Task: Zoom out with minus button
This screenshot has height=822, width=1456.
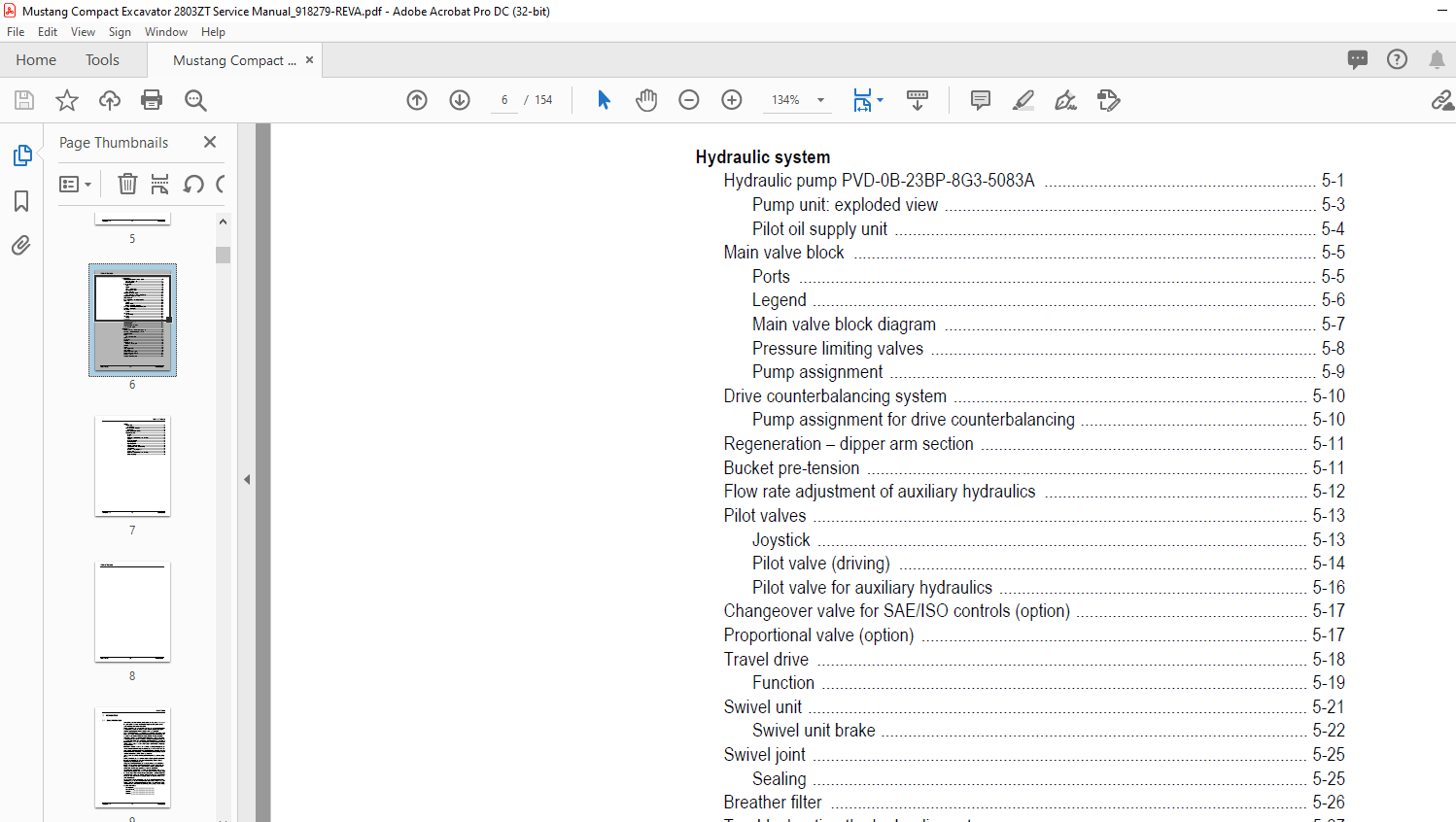Action: 689,100
